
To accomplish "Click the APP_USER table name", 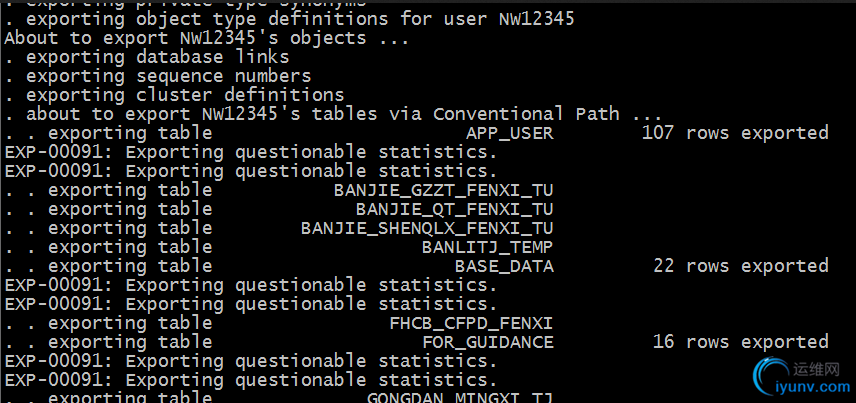I will [509, 133].
